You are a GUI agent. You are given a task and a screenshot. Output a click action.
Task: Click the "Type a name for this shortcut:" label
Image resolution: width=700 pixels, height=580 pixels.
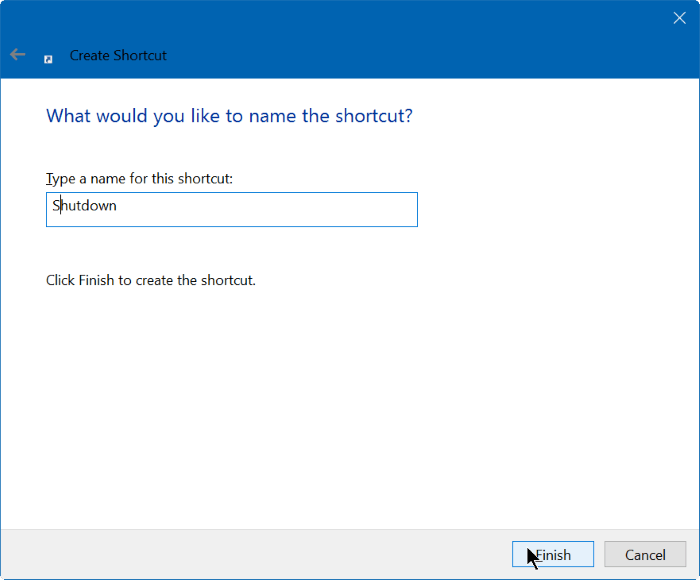coord(139,178)
